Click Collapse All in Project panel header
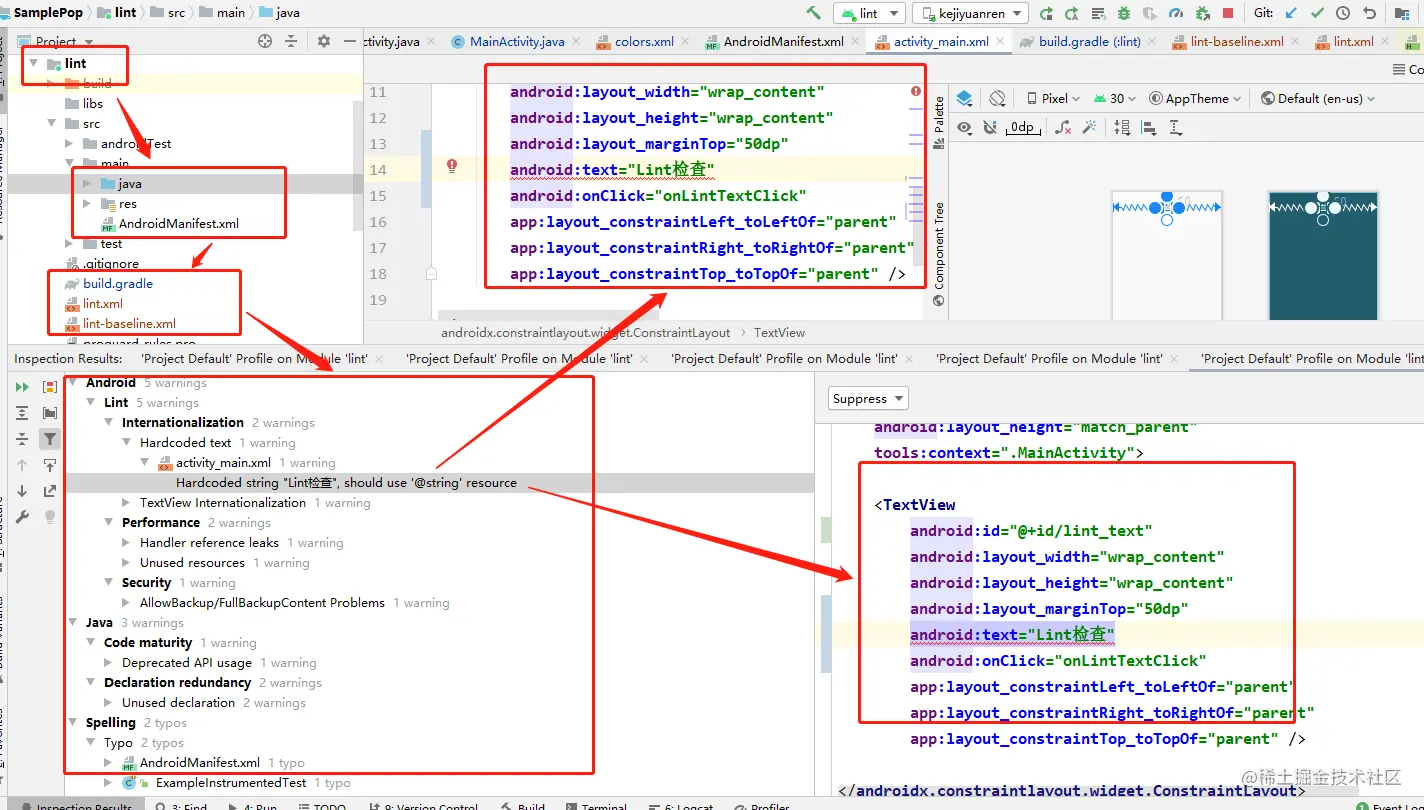 (291, 41)
